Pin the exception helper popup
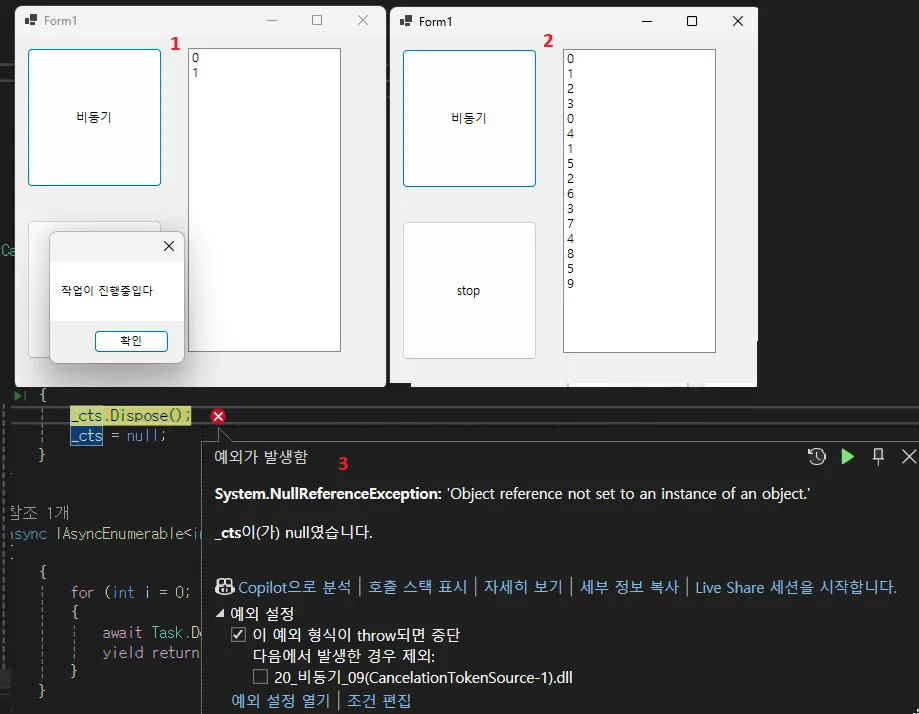 pos(878,456)
